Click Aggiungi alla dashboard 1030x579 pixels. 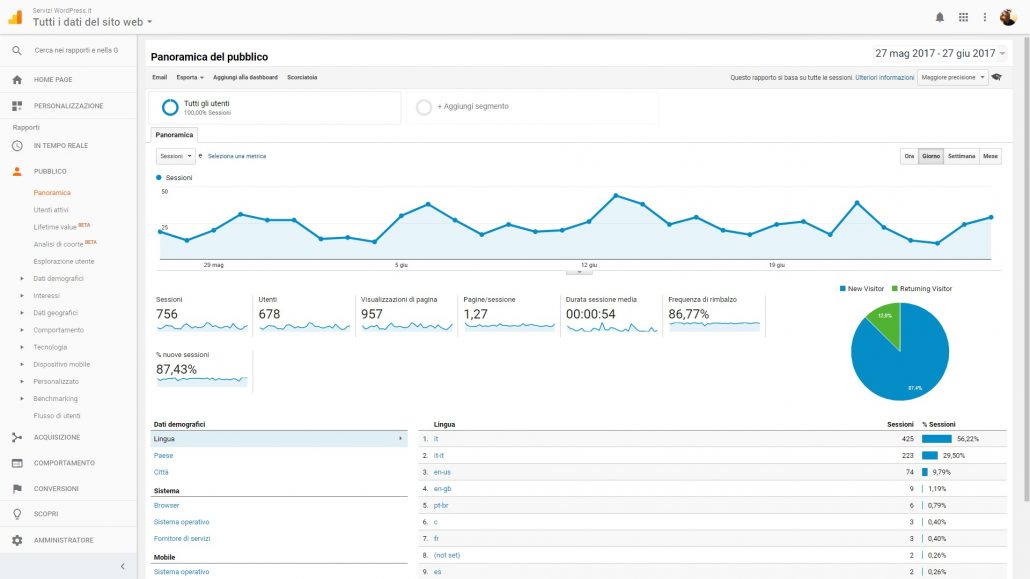tap(245, 77)
